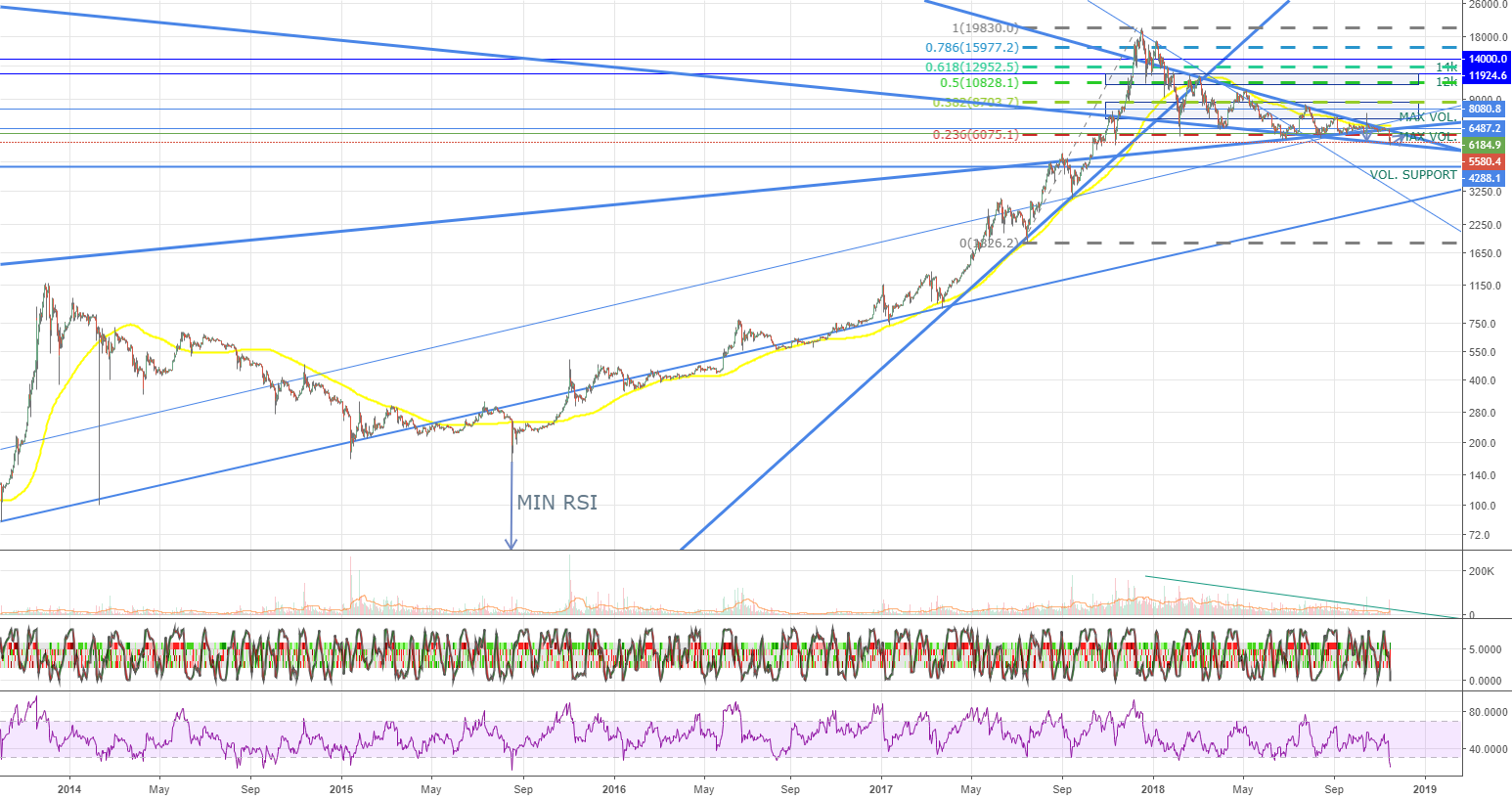Select the VOL. SUPPORT label
The image size is (1512, 800).
tap(1412, 175)
